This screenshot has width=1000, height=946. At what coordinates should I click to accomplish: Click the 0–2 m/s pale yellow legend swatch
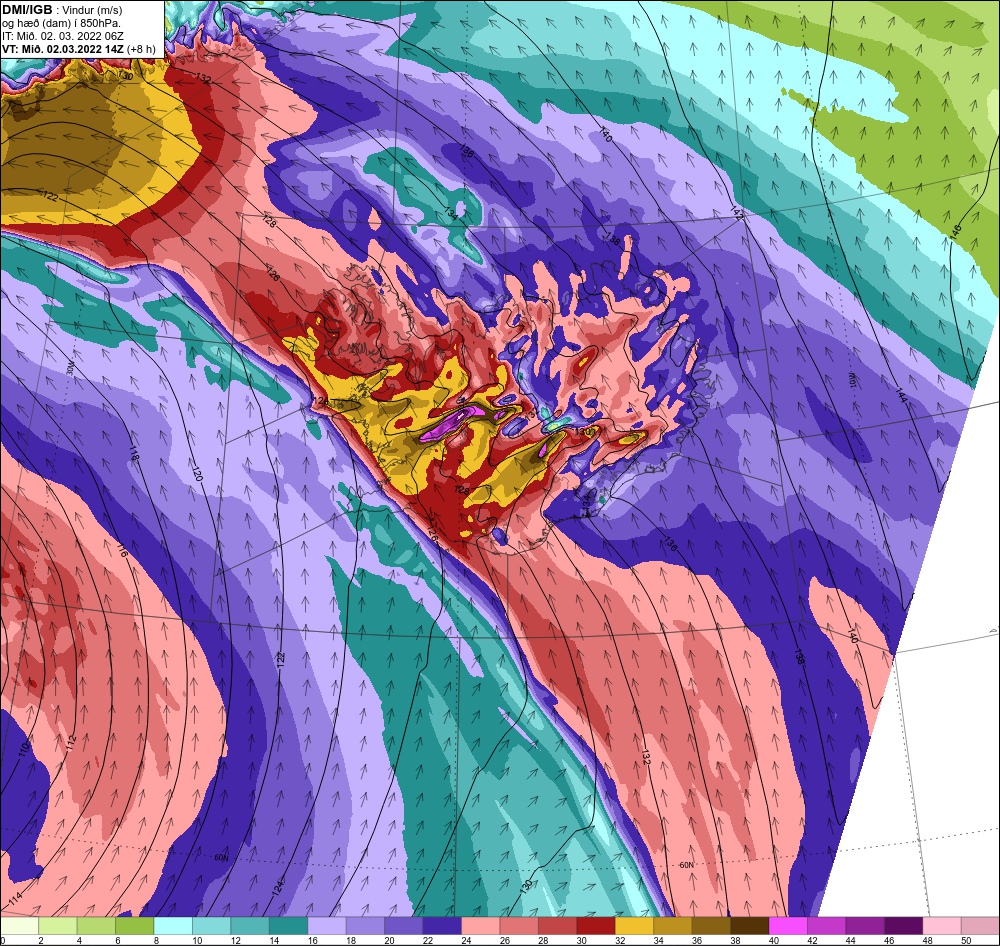[20, 926]
